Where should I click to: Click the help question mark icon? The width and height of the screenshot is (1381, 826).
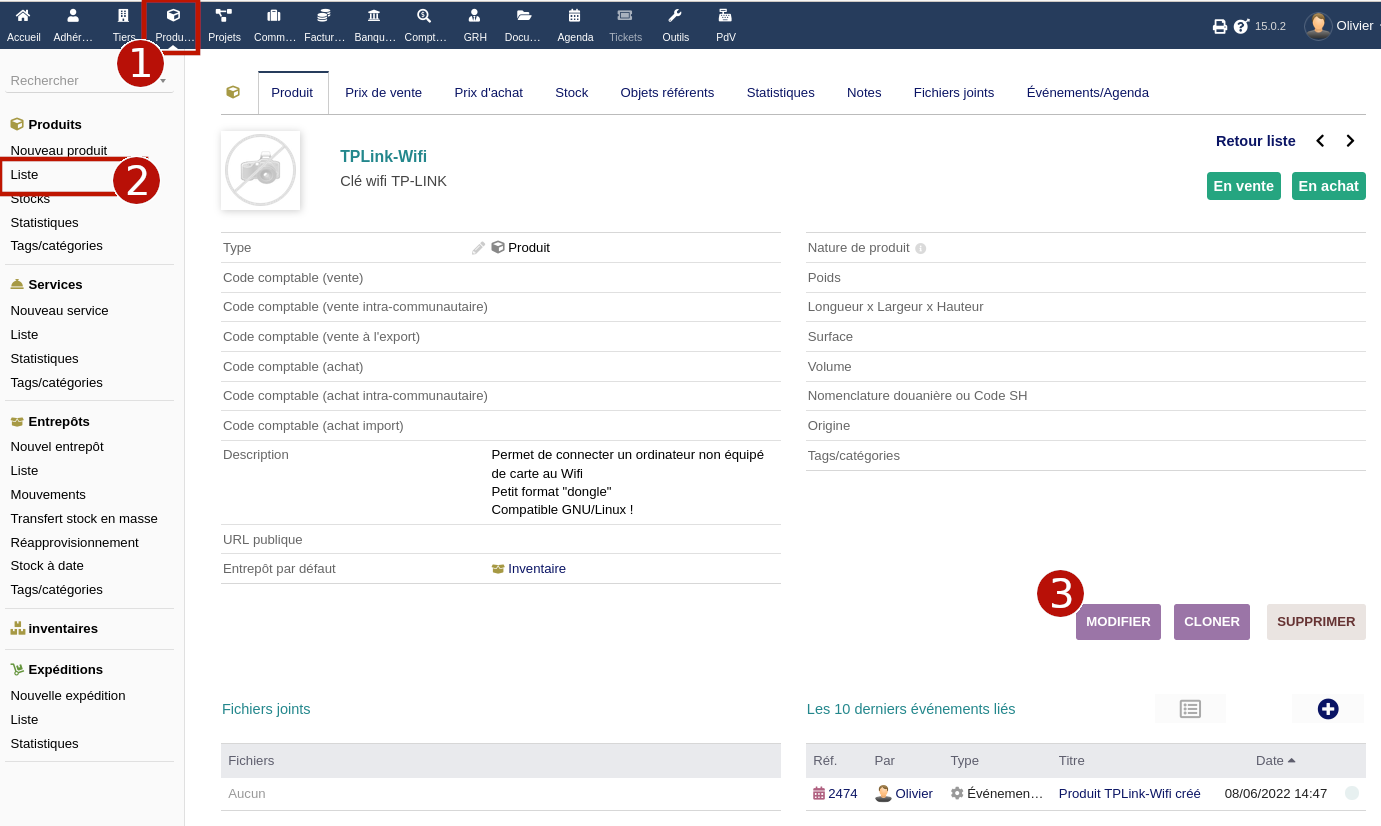point(1241,26)
